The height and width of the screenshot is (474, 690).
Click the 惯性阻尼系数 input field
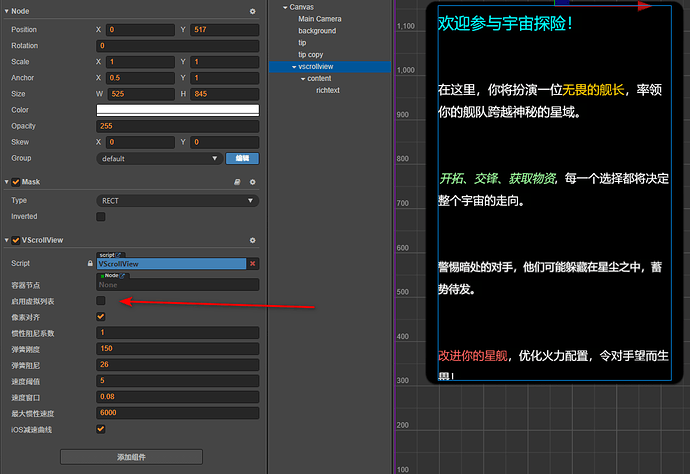click(x=177, y=333)
